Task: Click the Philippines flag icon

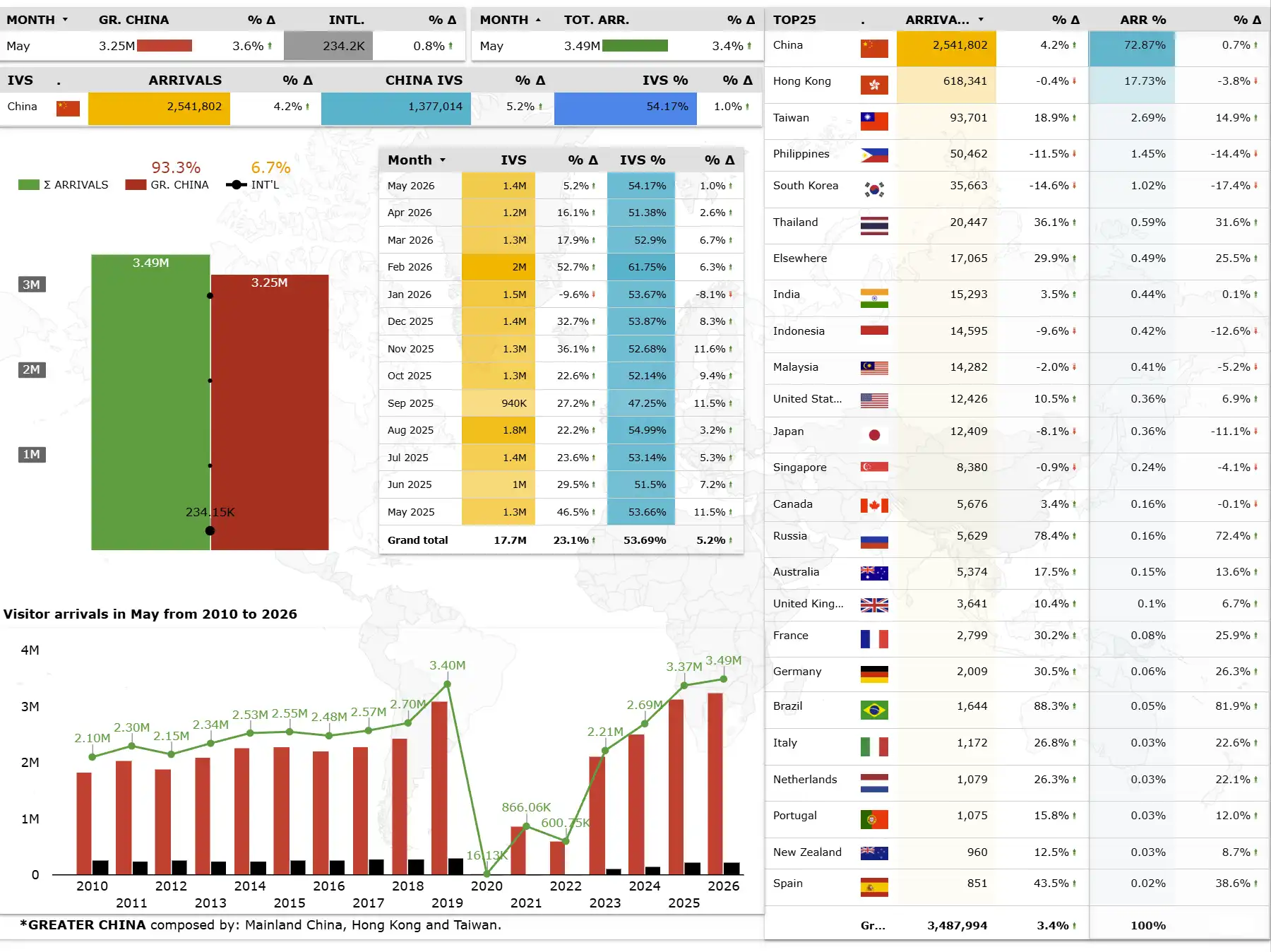Action: 874,155
